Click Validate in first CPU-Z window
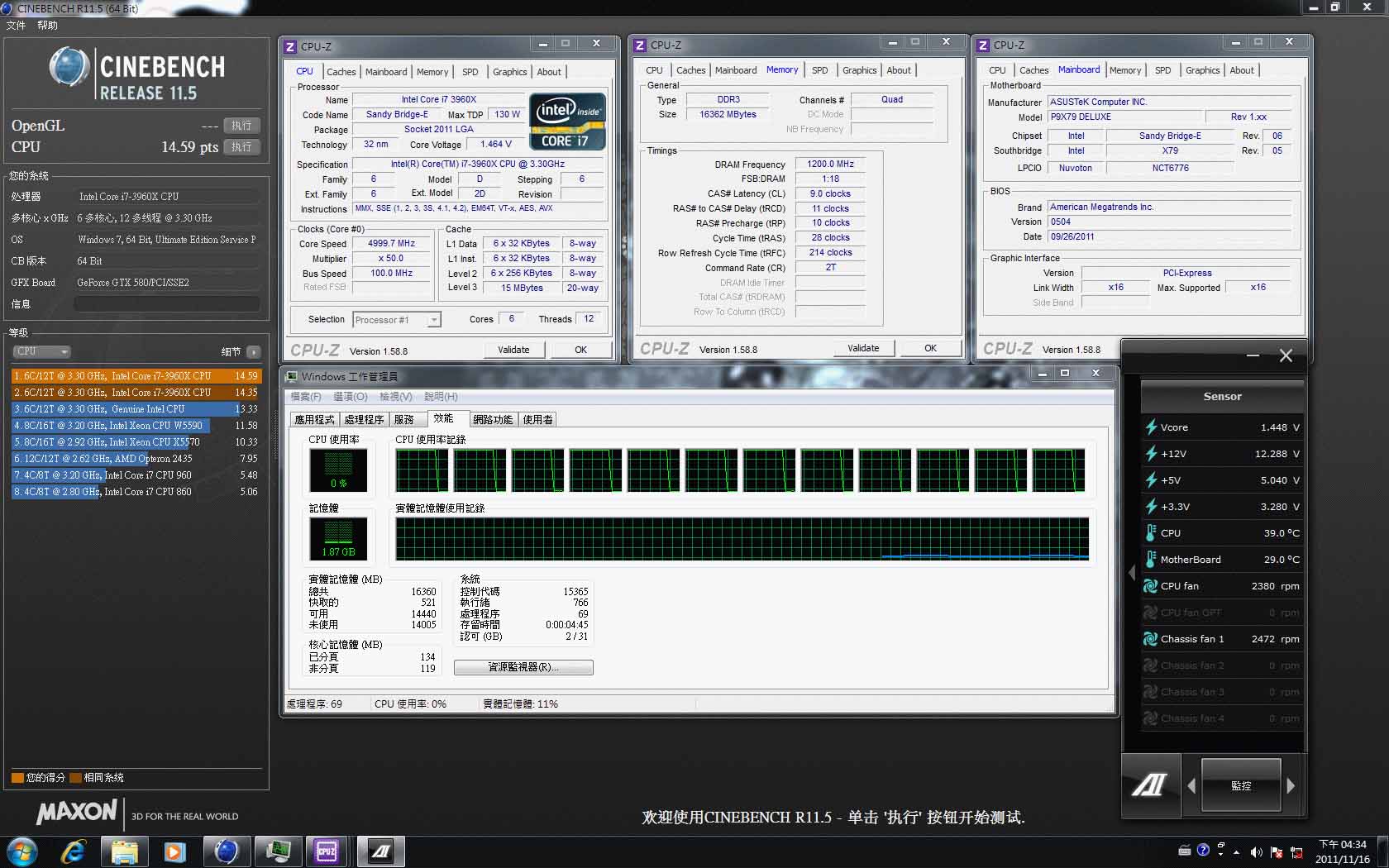This screenshot has height=868, width=1389. pos(513,350)
